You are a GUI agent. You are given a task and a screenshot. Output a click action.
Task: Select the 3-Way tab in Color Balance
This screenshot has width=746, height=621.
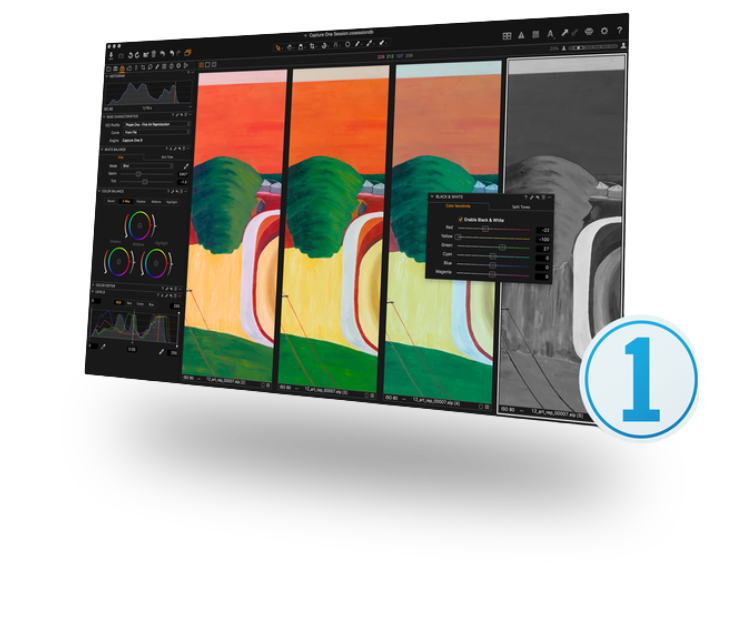[x=126, y=200]
